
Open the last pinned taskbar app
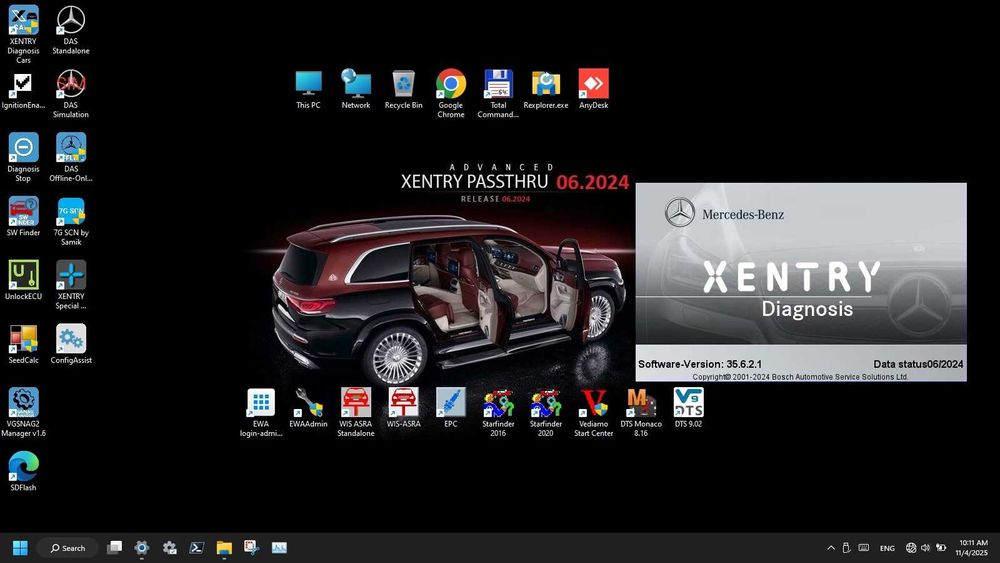point(279,548)
